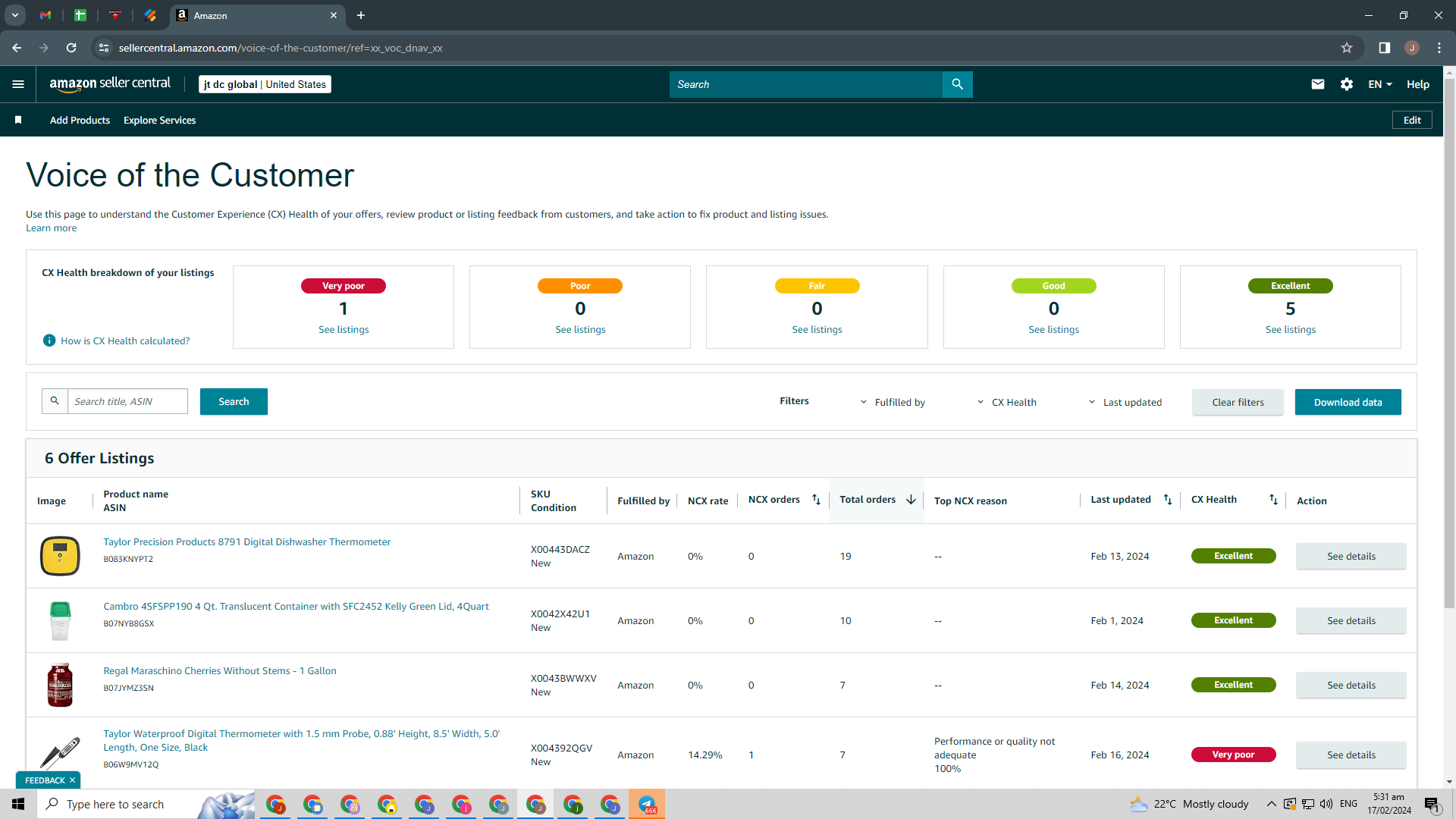This screenshot has height=819, width=1456.
Task: Open the Learn more link
Action: [x=51, y=228]
